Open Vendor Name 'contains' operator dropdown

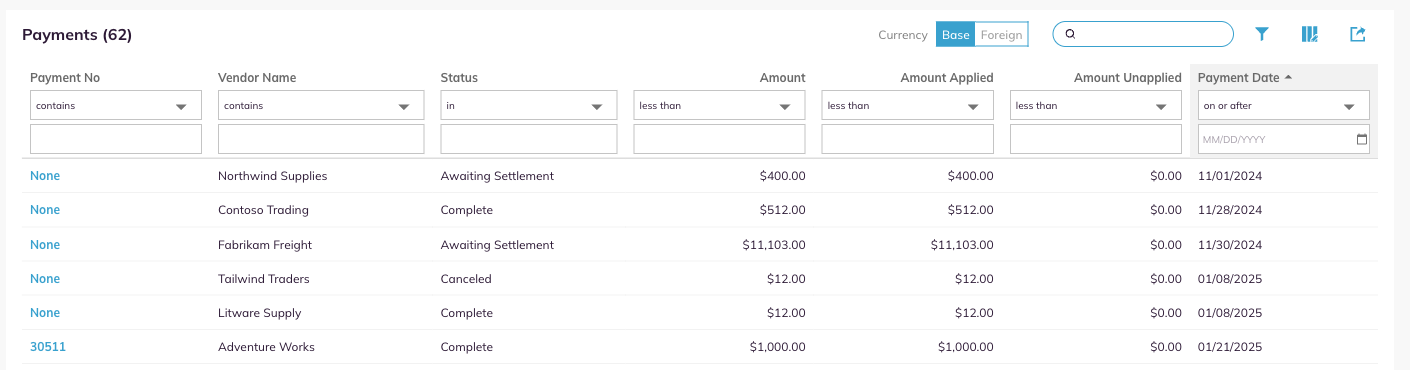pos(321,105)
